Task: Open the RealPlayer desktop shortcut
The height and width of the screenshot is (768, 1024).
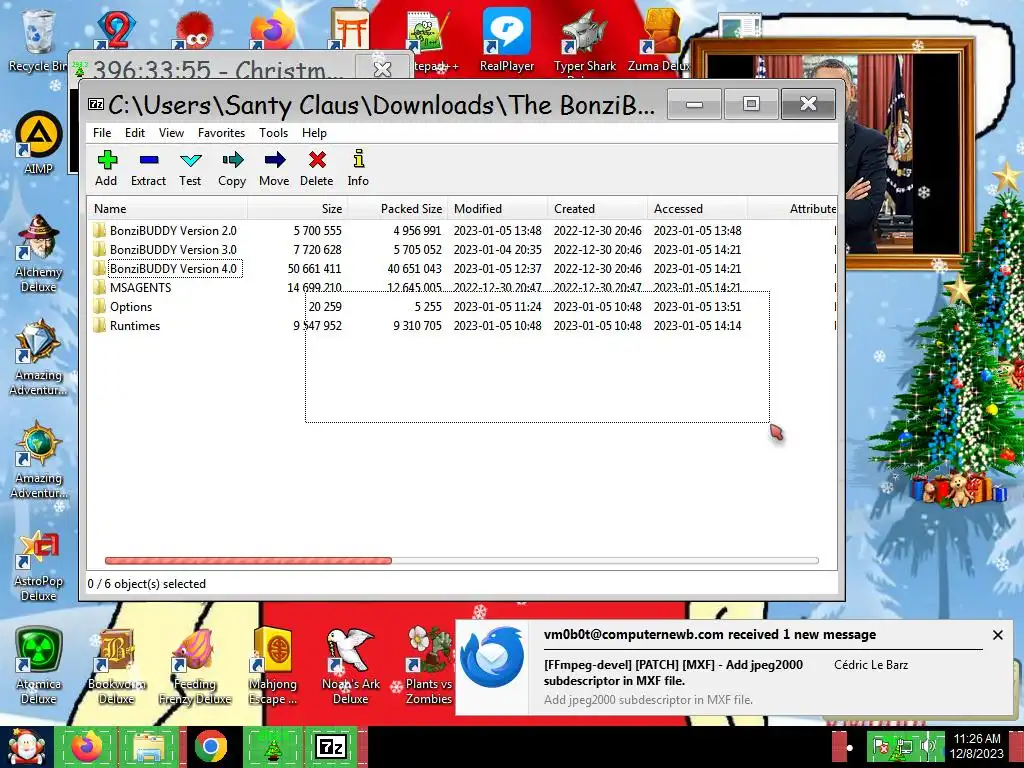Action: [507, 39]
